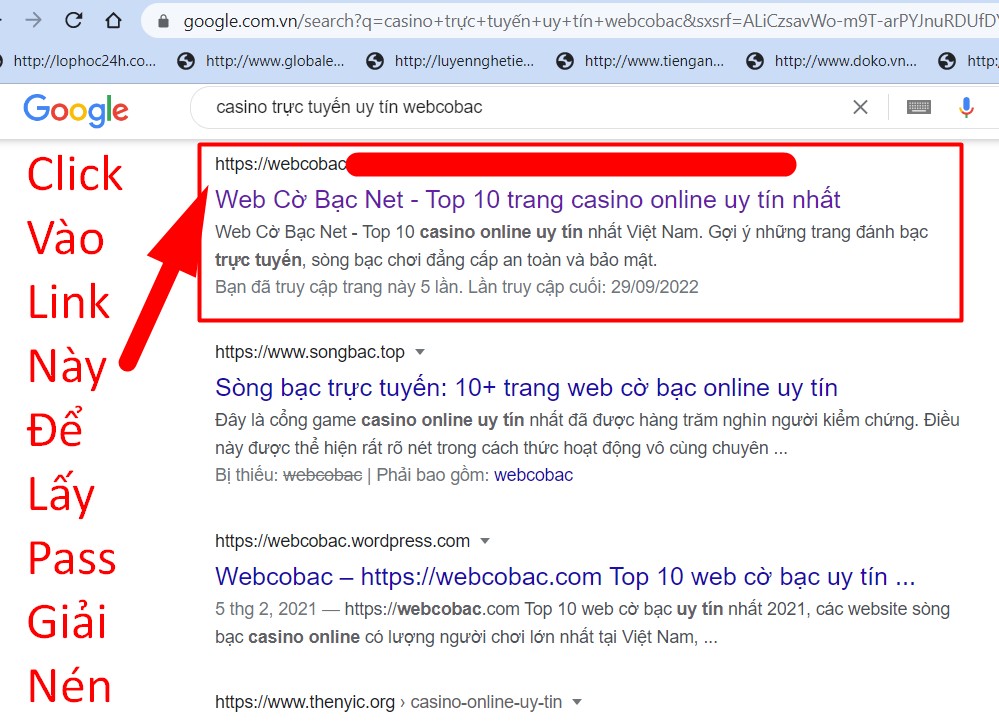The image size is (999, 723).
Task: Expand options for thenyic.org result
Action: tap(577, 702)
